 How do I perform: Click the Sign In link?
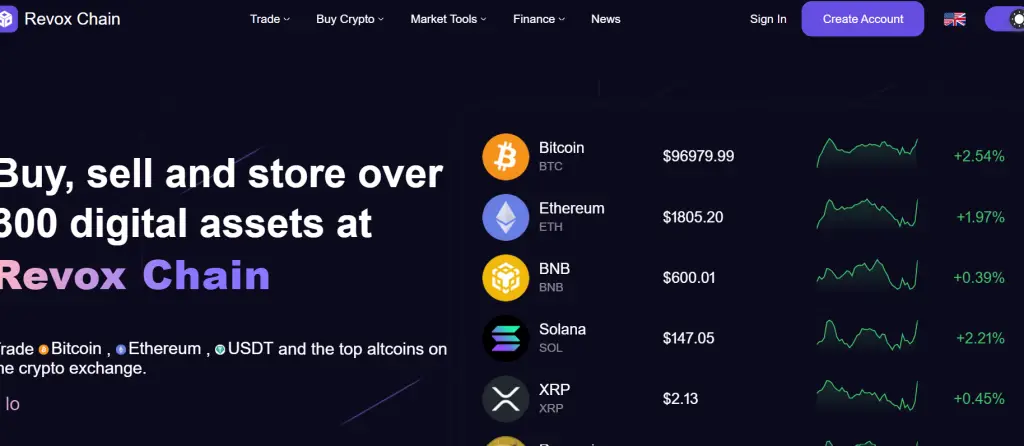pyautogui.click(x=768, y=19)
